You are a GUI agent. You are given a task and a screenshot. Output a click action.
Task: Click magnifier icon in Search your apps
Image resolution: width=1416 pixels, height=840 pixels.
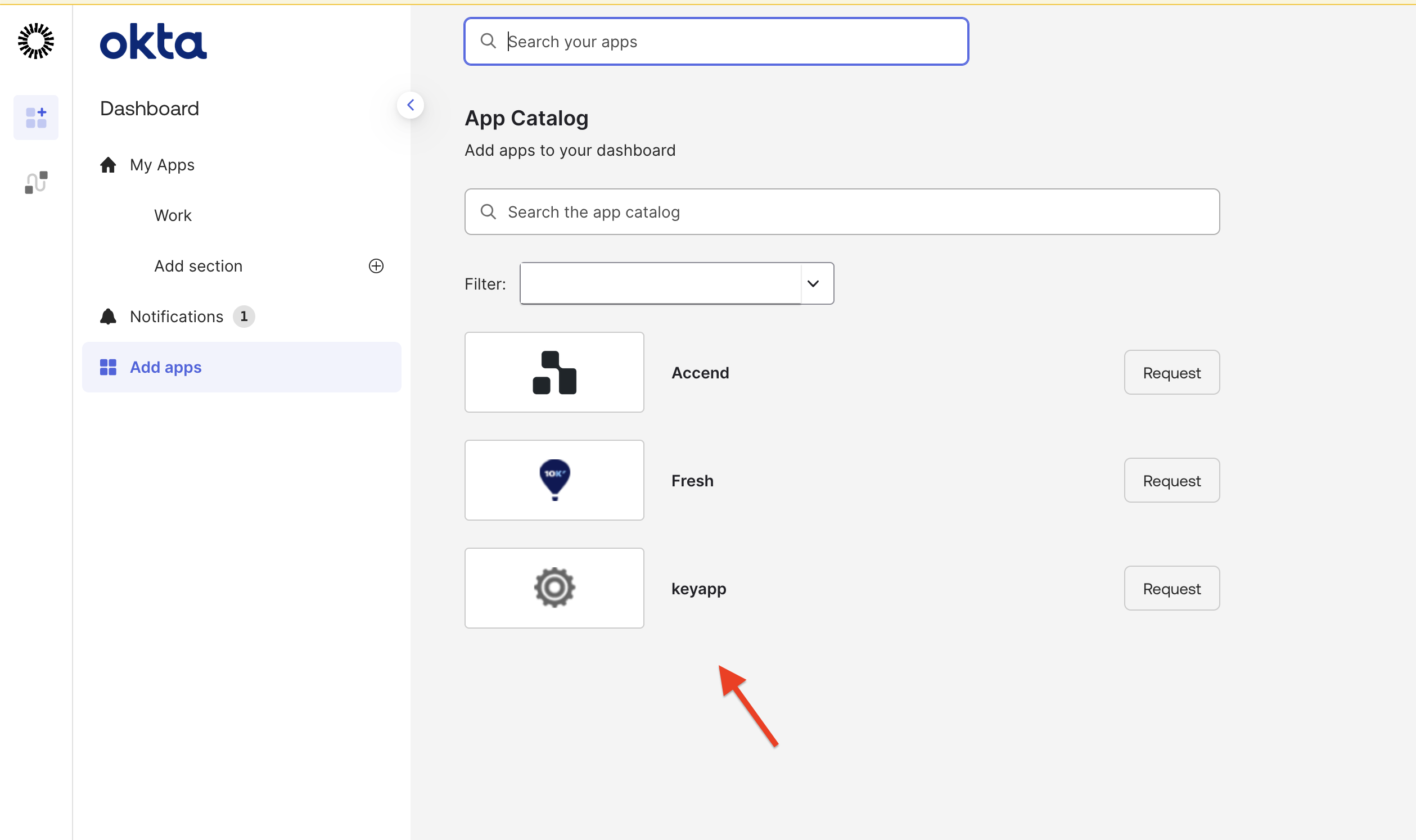[488, 40]
